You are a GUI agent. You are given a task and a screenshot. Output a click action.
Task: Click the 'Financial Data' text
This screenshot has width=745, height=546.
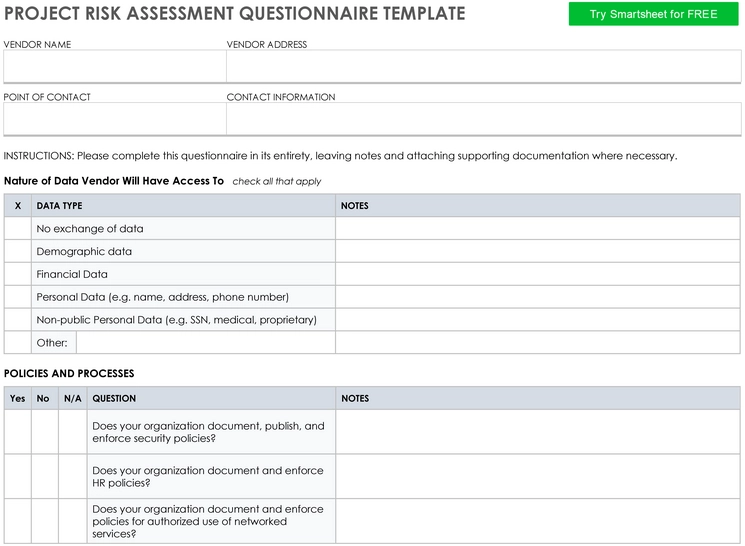[x=72, y=274]
